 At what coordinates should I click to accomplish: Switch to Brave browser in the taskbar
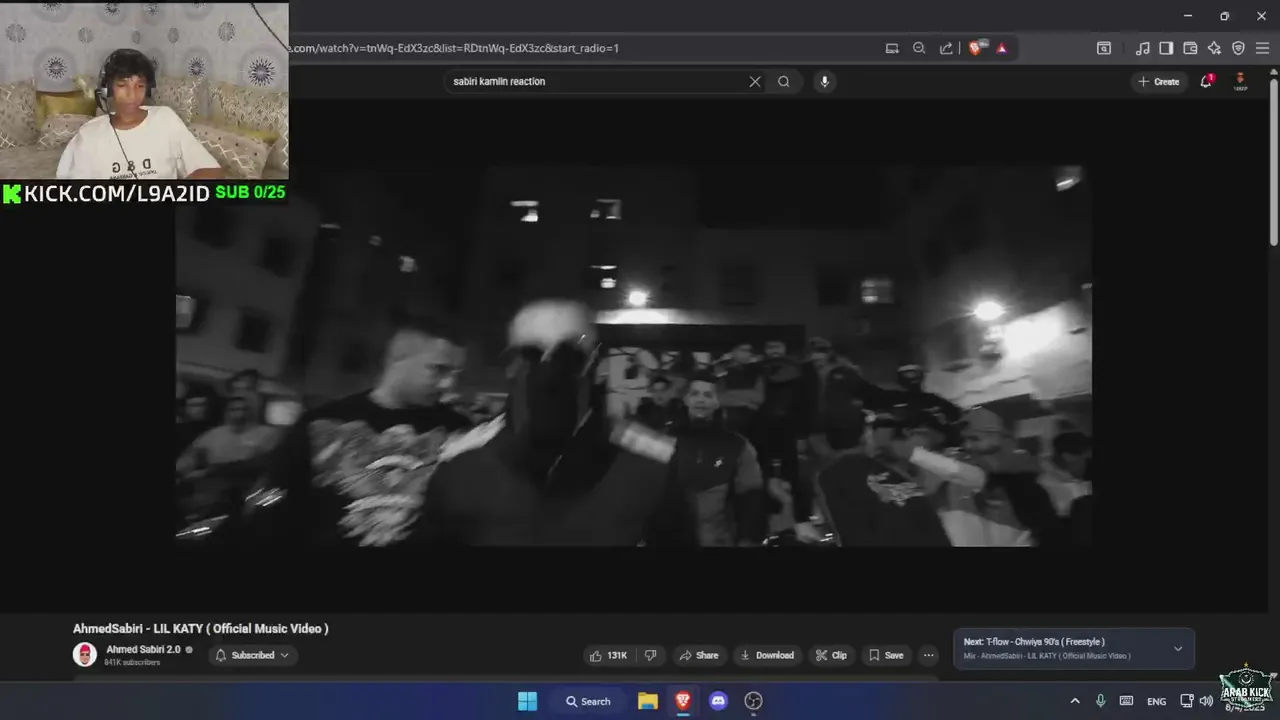coord(683,701)
